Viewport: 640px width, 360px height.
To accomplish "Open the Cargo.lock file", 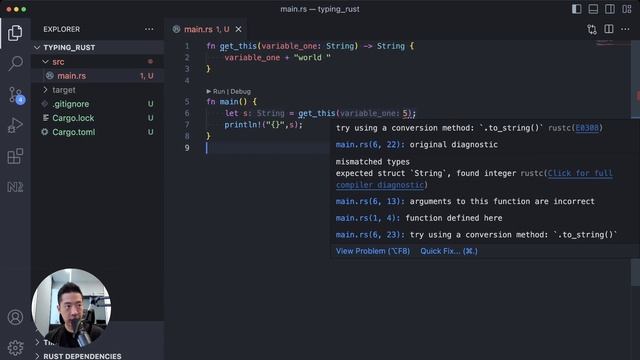I will [x=98, y=118].
